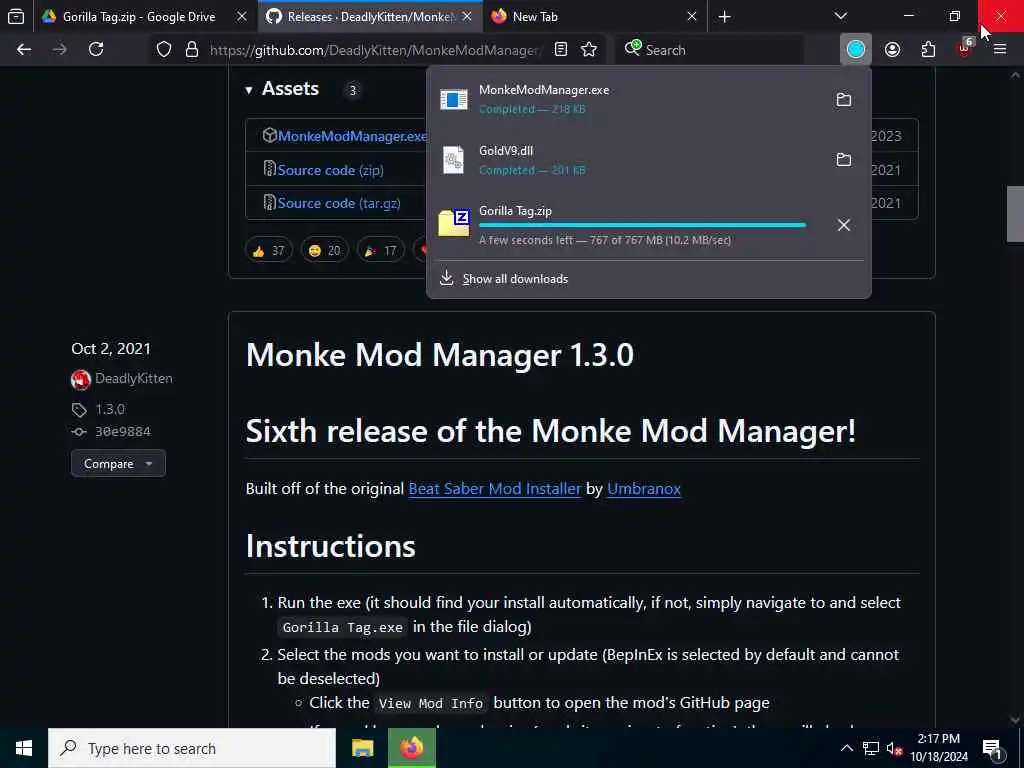The height and width of the screenshot is (768, 1024).
Task: Bookmark this page with the star
Action: (x=589, y=50)
